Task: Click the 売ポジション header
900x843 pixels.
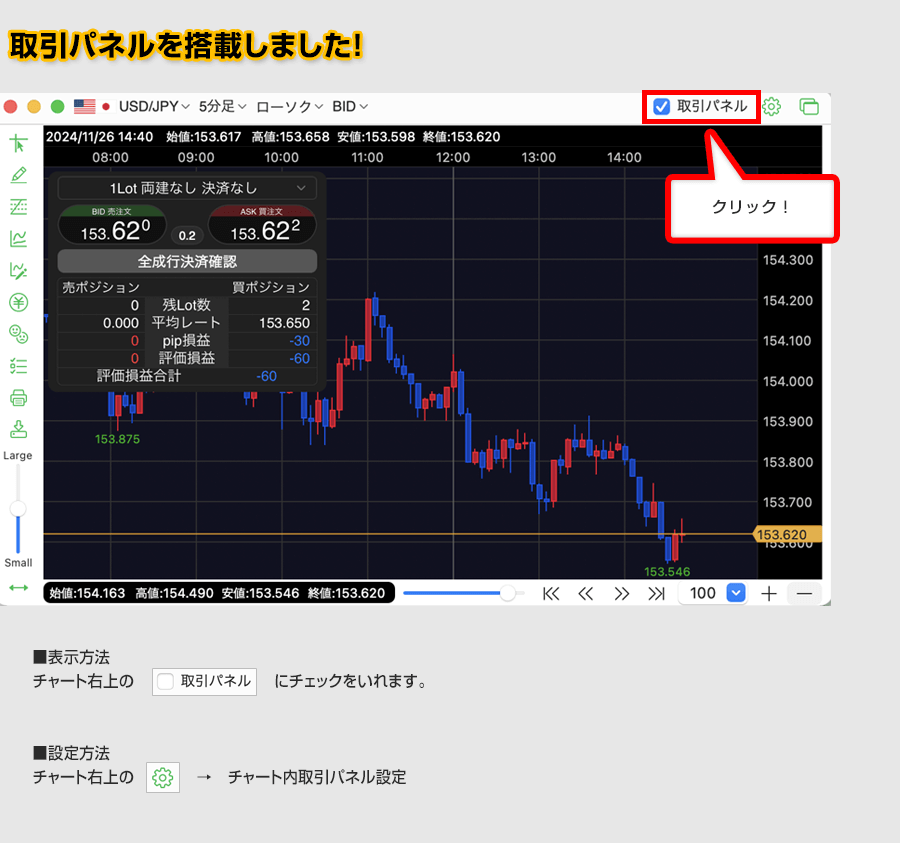Action: 100,287
